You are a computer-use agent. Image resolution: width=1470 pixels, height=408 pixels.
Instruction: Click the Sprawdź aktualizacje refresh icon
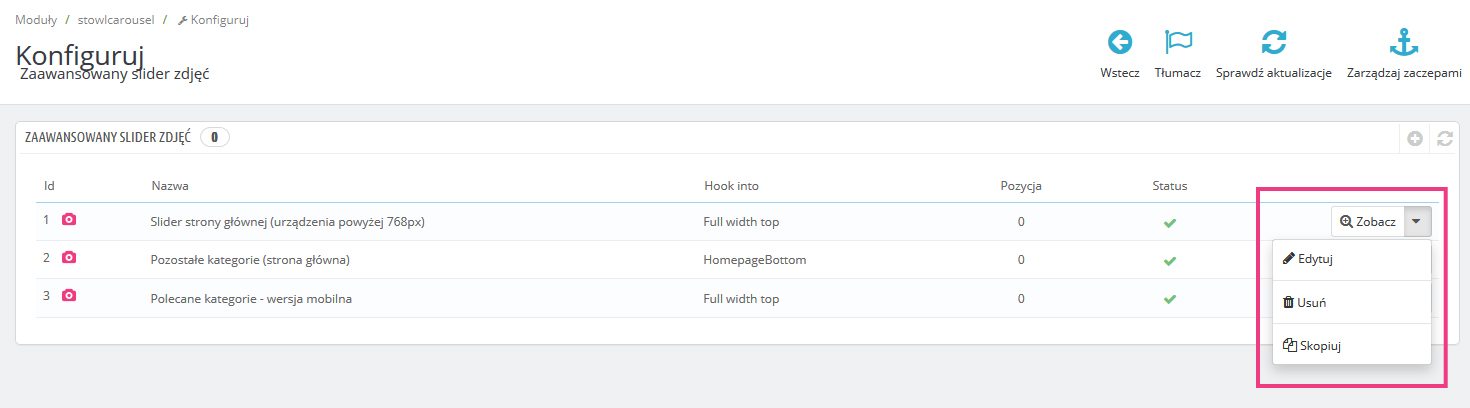pos(1273,42)
